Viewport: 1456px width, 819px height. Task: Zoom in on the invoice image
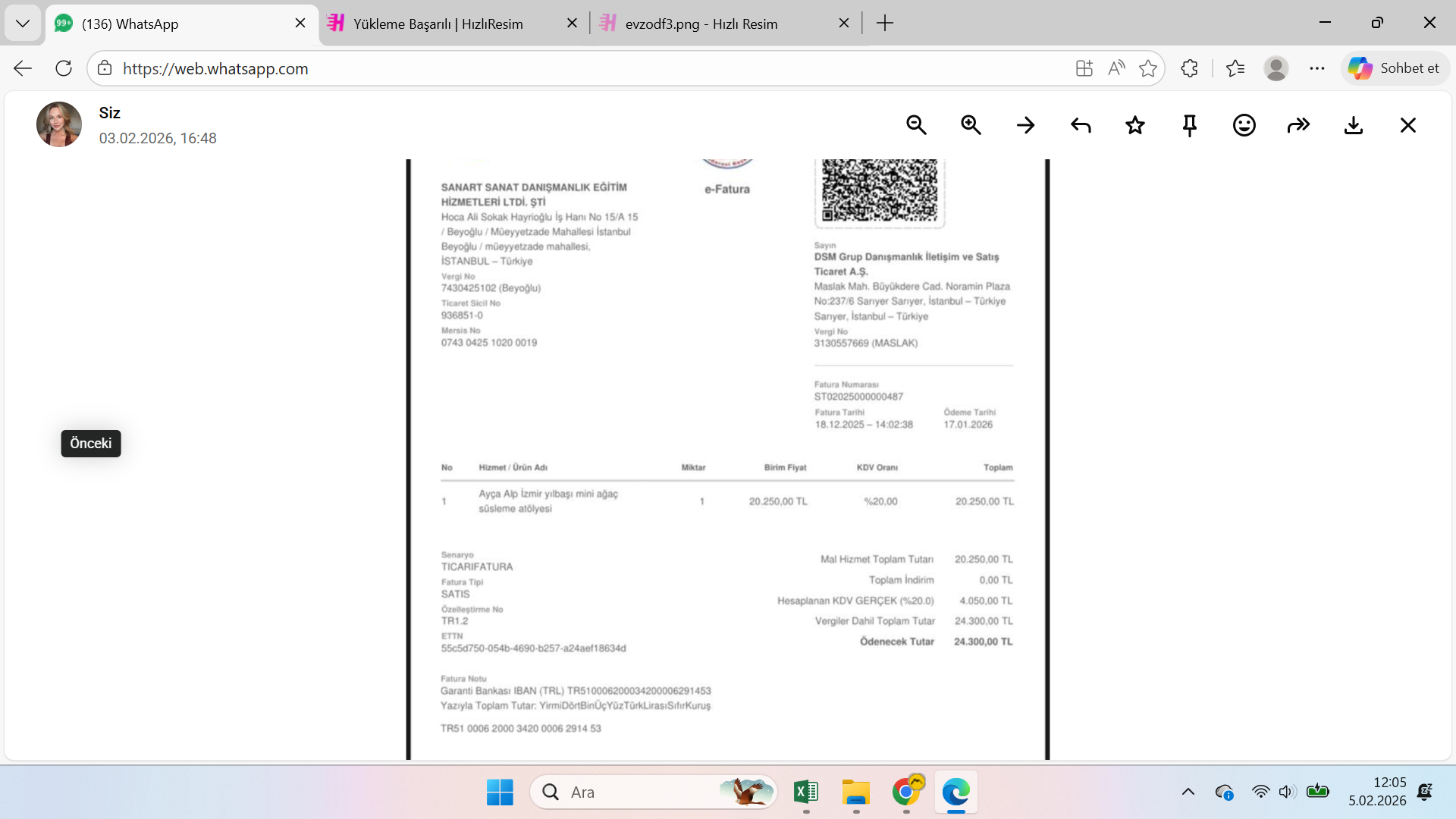[971, 125]
